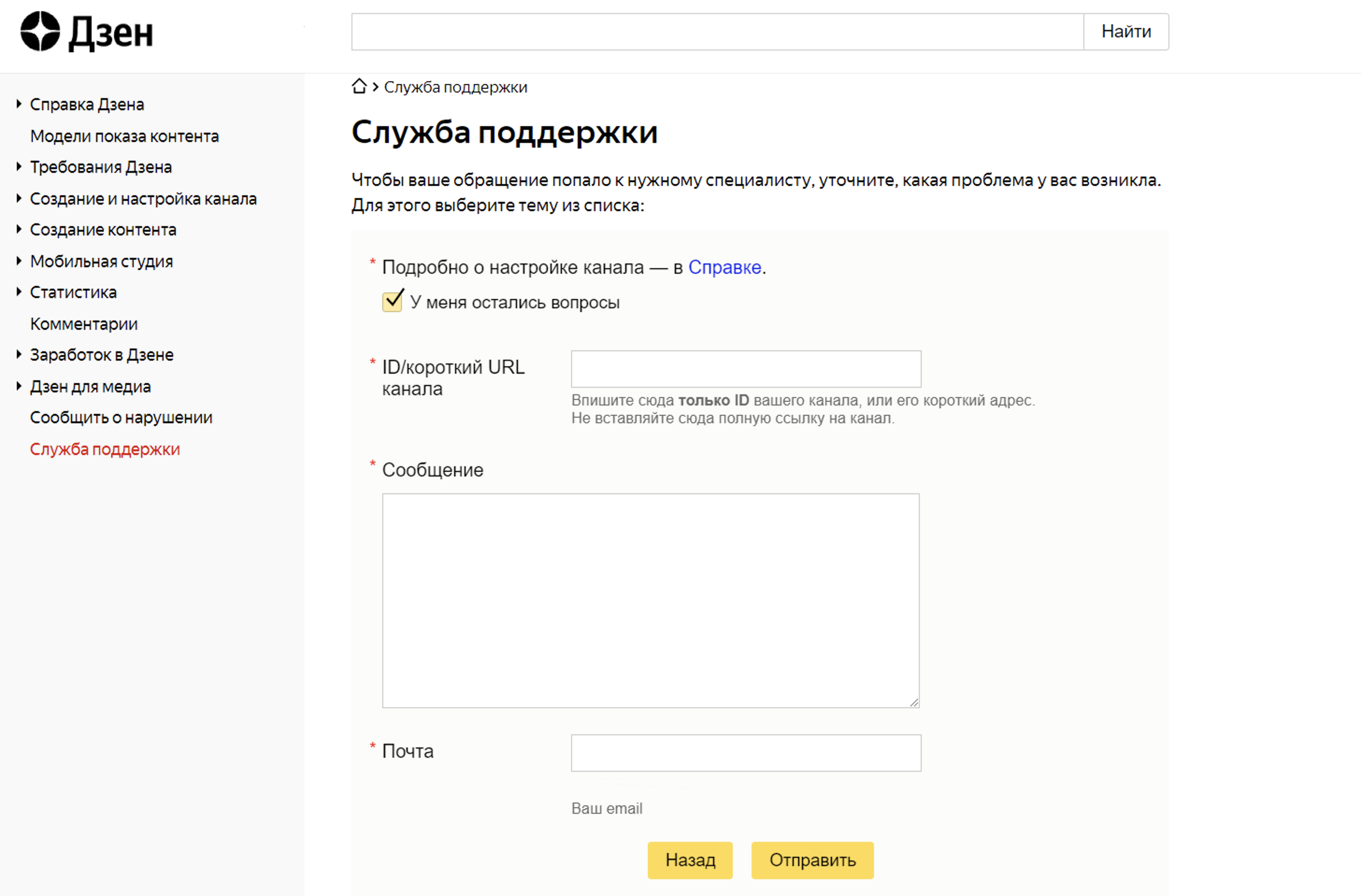Focus the top search field
Screen dimensions: 1361x896
[717, 31]
